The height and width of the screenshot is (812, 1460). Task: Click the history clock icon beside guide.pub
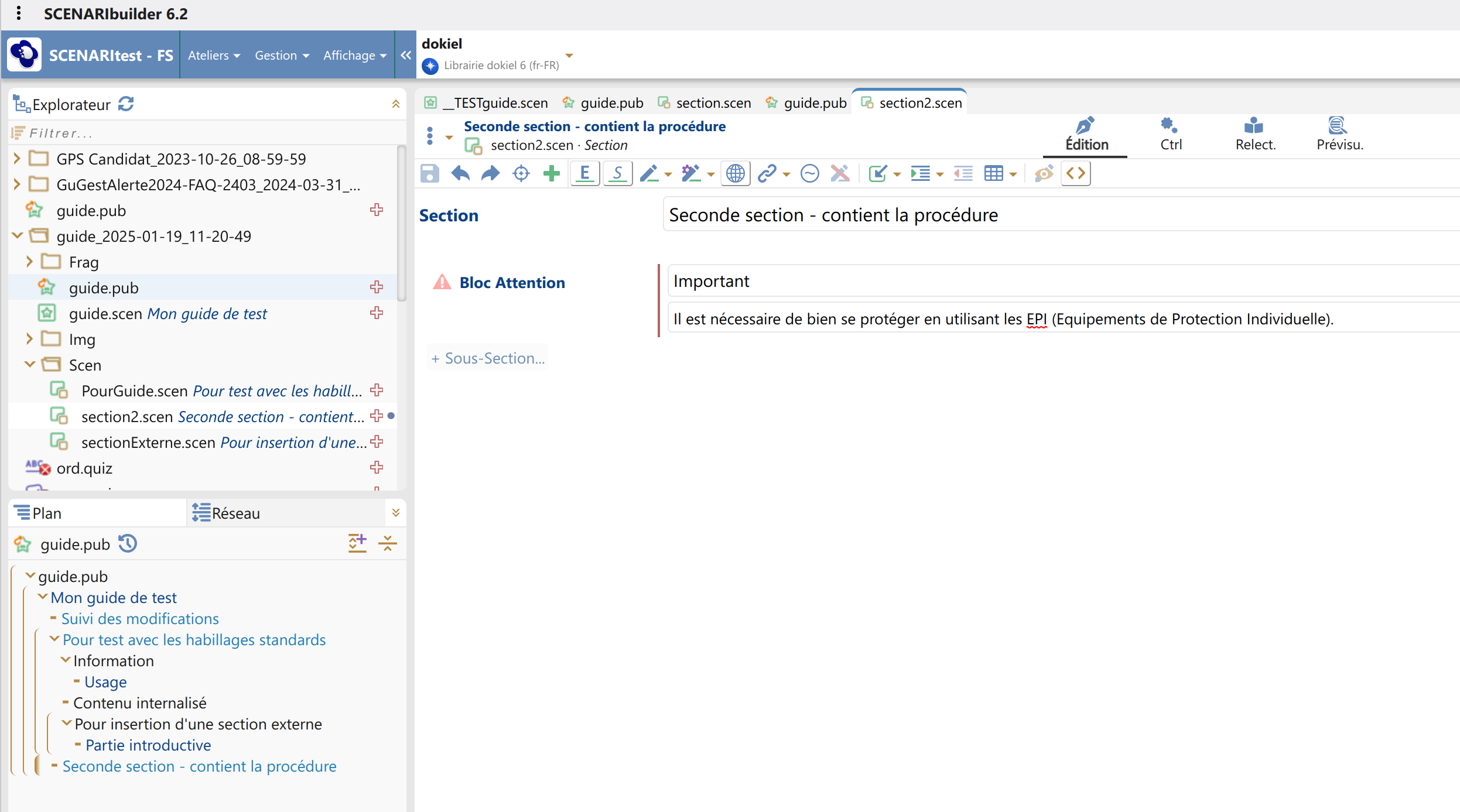coord(128,544)
